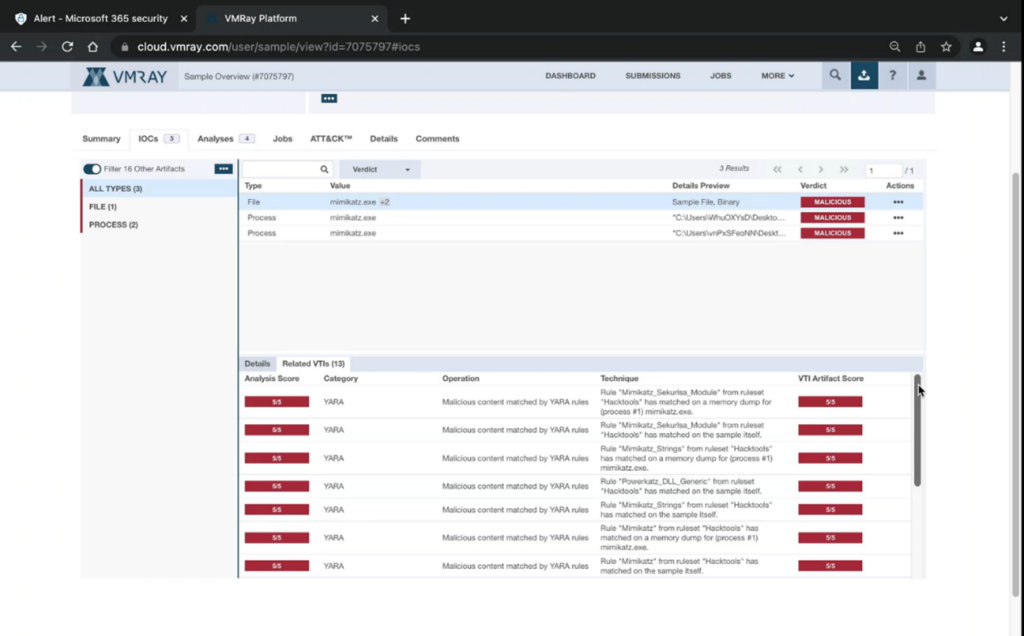Open the Jobs sample tab

click(282, 138)
